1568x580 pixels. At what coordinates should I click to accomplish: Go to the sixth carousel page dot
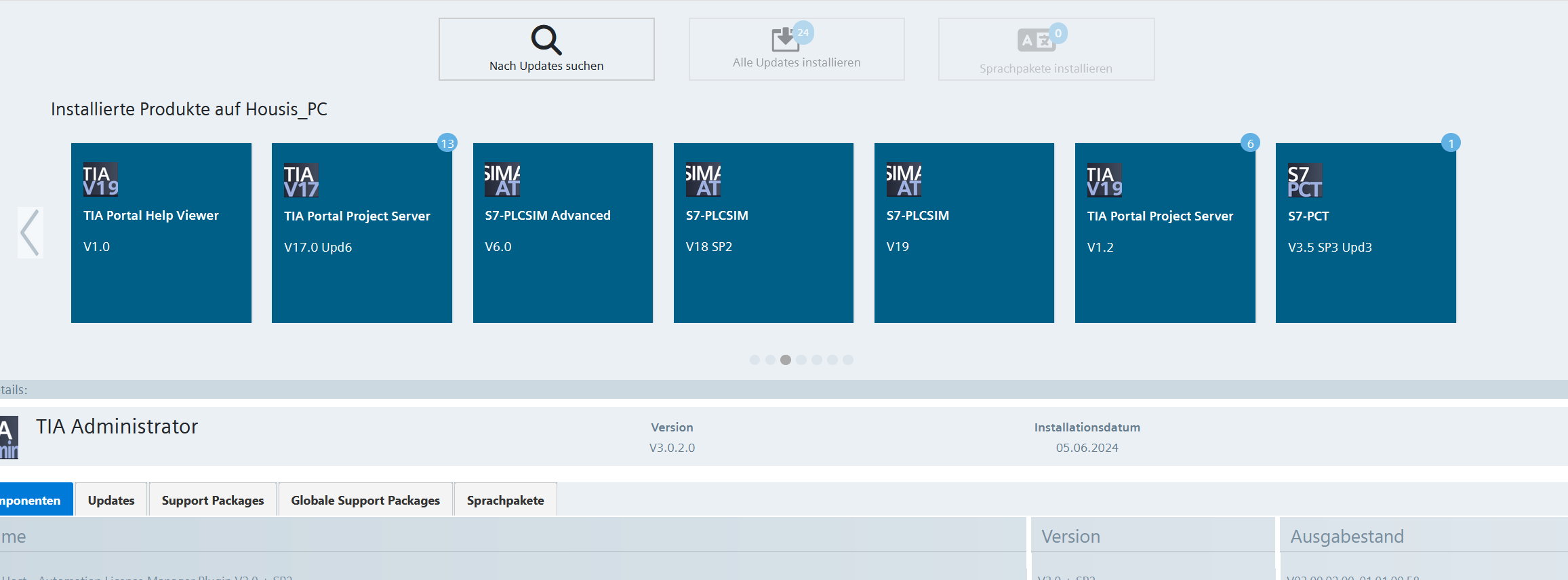click(832, 360)
